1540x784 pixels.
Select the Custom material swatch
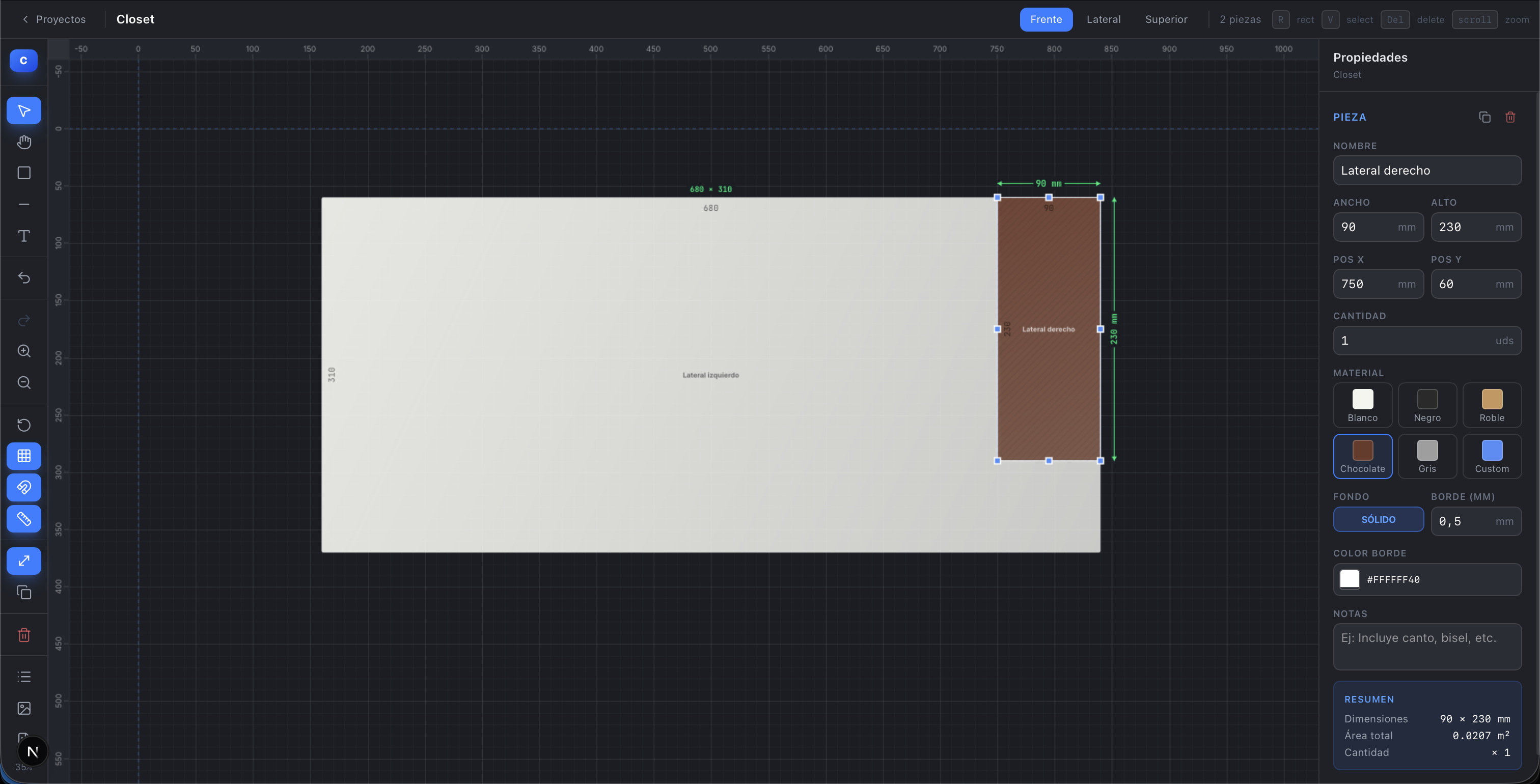coord(1492,456)
